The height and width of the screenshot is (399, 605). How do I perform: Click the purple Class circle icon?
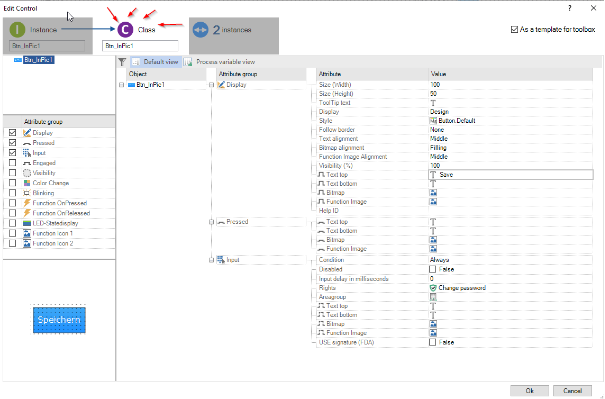click(x=125, y=30)
